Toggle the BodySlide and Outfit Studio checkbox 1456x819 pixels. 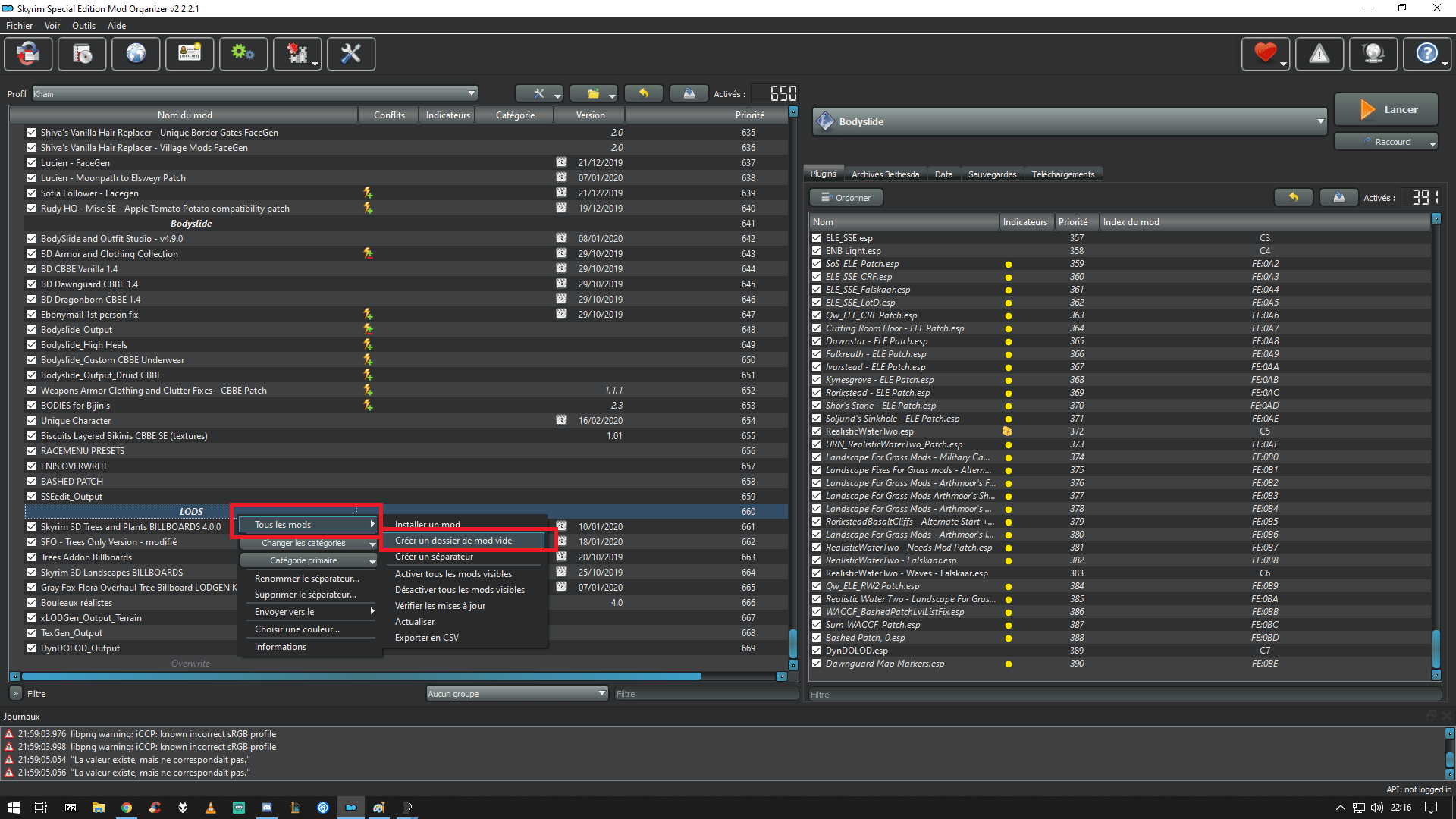(32, 239)
